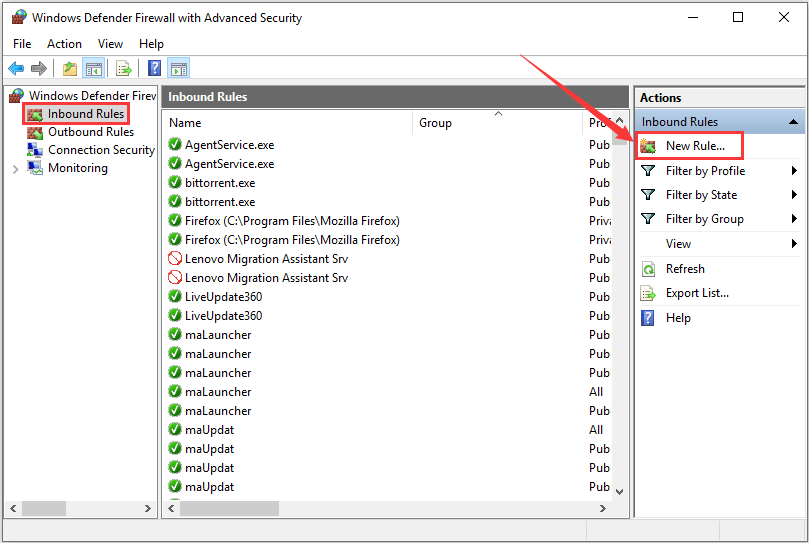Image resolution: width=809 pixels, height=543 pixels.
Task: Select the first AgentService.exe rule
Action: 229,145
